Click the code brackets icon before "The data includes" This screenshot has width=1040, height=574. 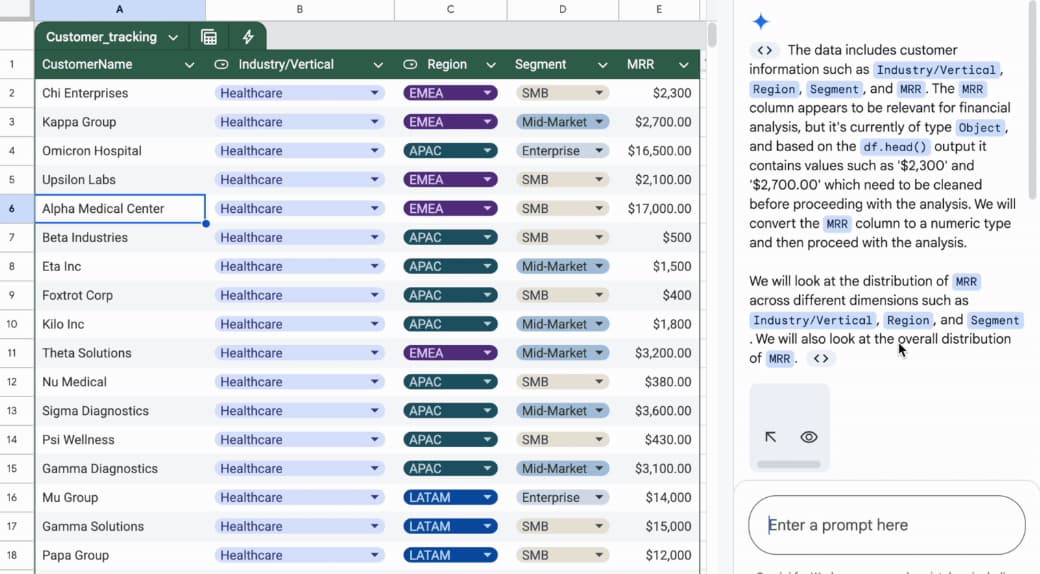click(765, 50)
